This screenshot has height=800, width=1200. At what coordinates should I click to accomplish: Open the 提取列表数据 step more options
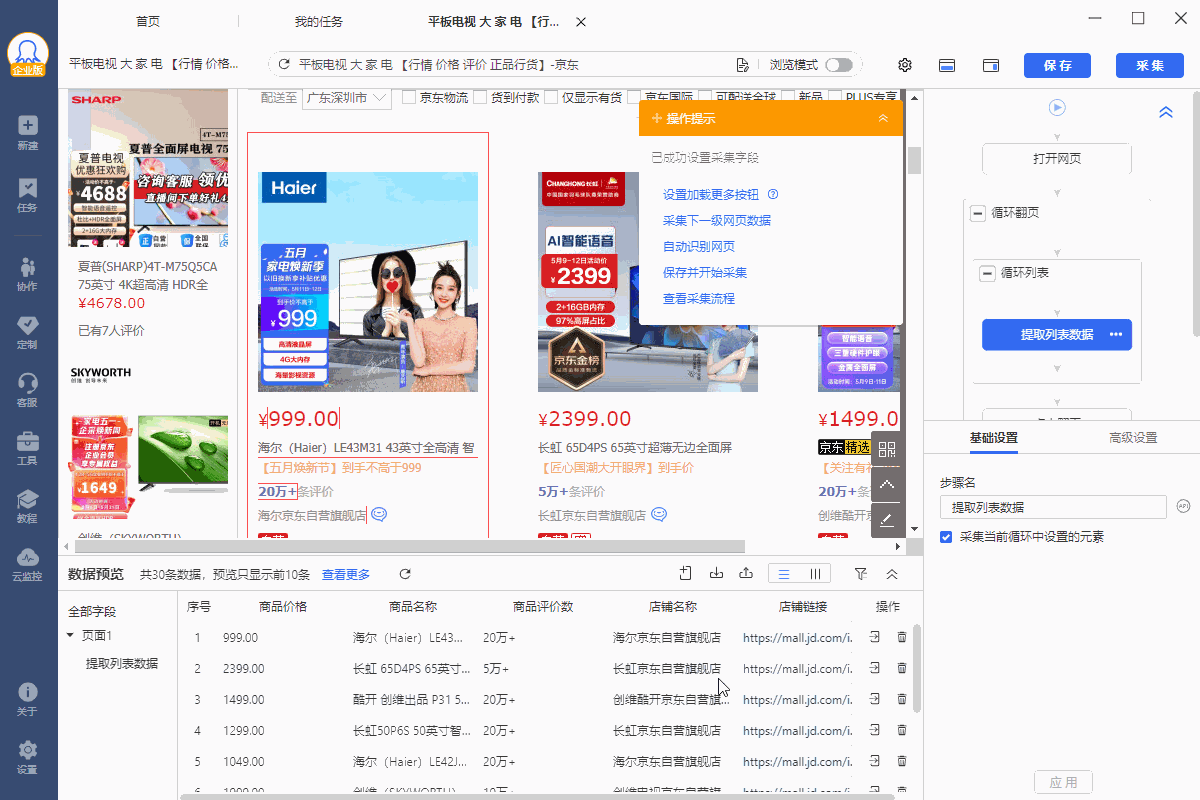click(1116, 334)
